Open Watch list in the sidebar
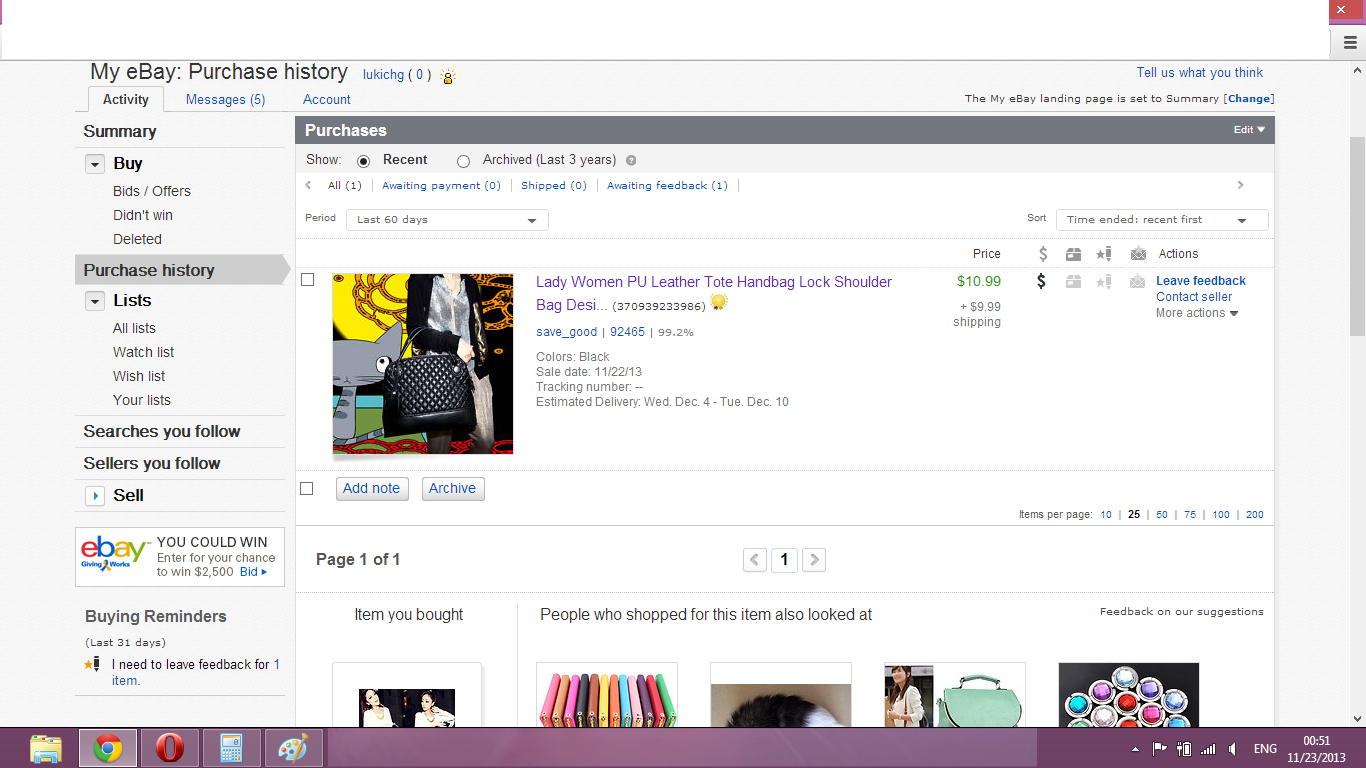This screenshot has height=768, width=1366. (144, 352)
